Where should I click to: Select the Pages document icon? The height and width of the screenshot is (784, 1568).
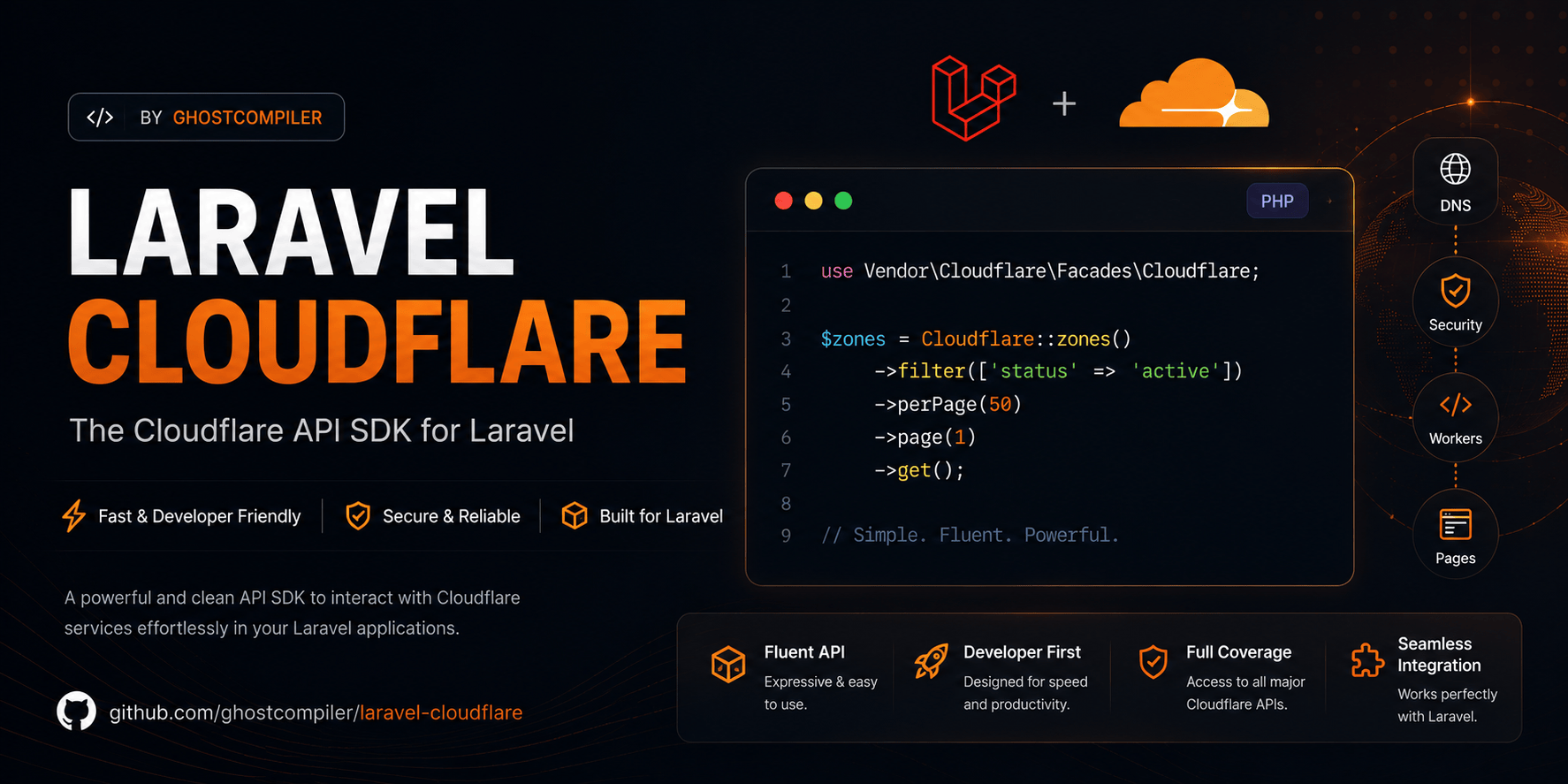1455,524
